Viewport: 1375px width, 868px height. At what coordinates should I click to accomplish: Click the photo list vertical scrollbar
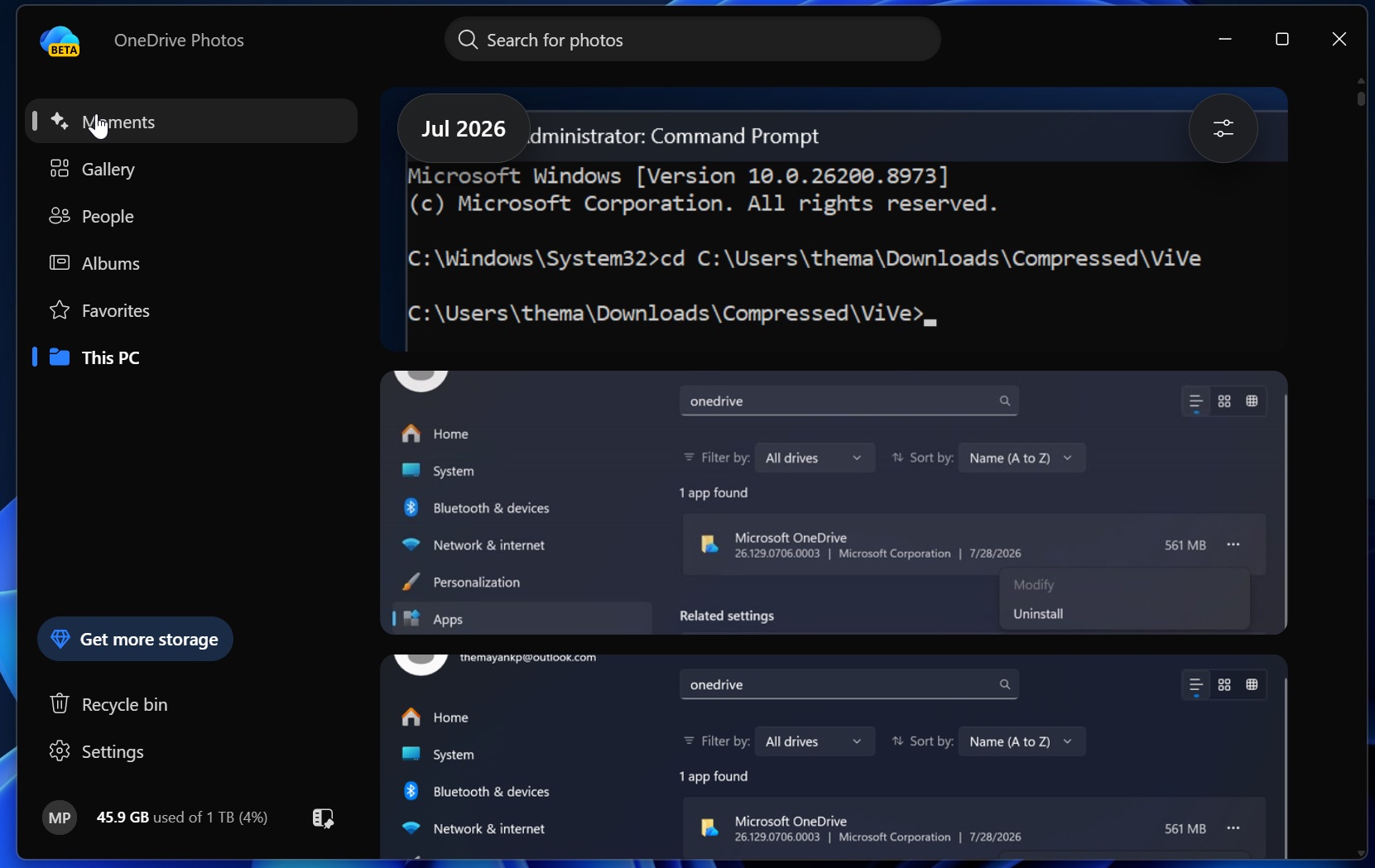(1361, 98)
